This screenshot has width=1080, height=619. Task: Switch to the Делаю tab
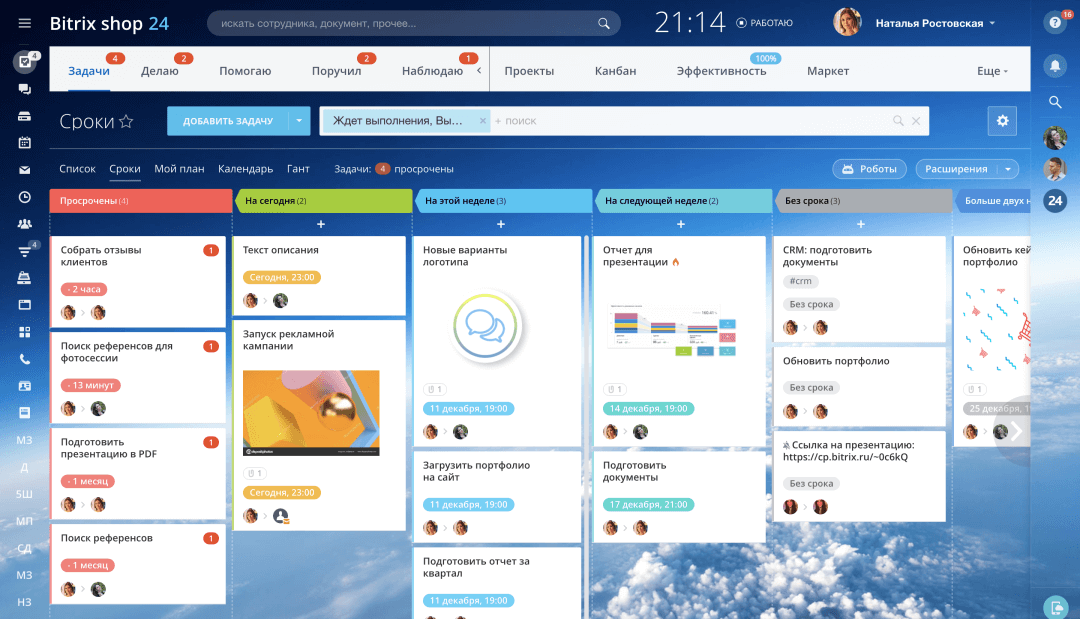(x=160, y=71)
